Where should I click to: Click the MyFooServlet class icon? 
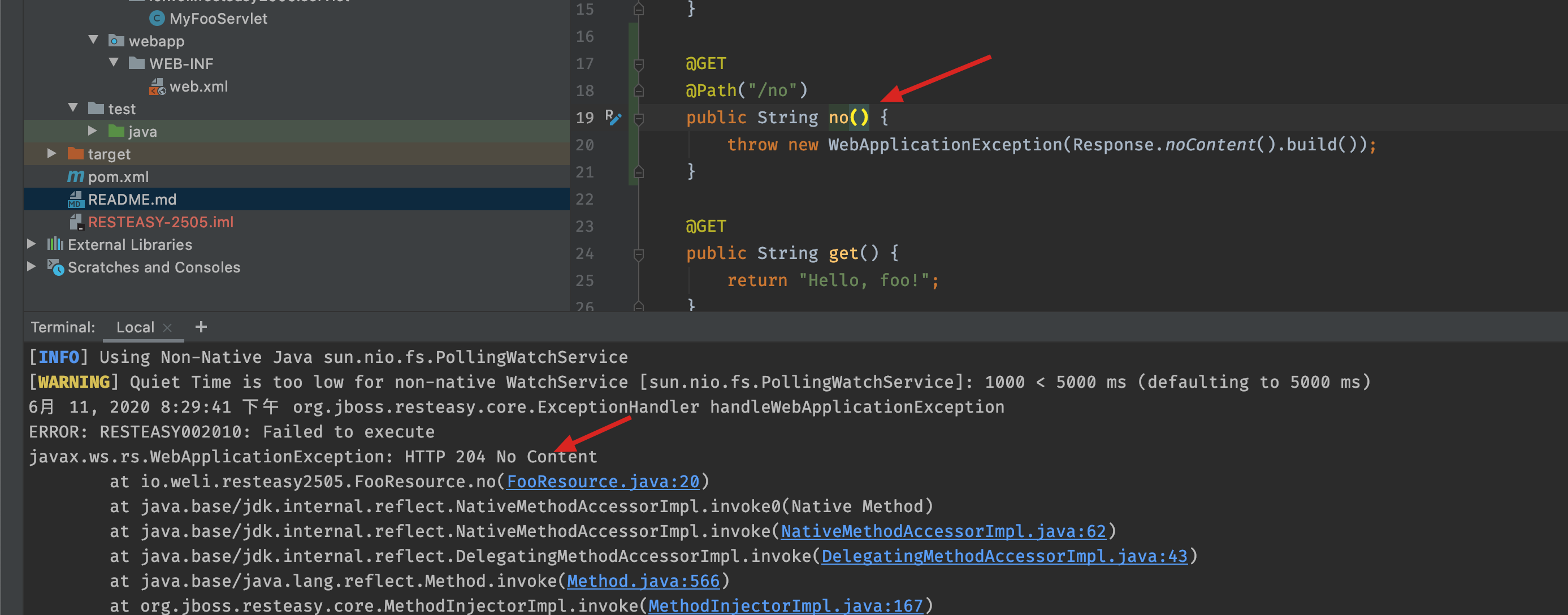point(157,19)
